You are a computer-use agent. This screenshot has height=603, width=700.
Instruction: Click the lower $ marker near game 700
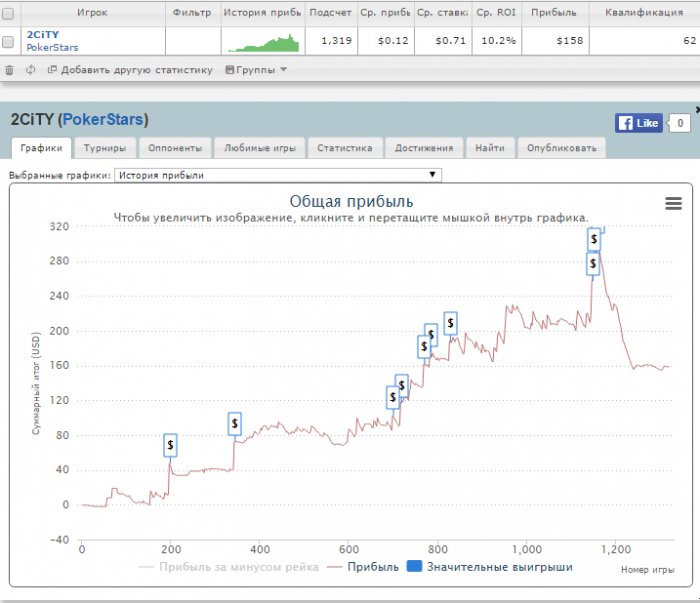tap(392, 397)
